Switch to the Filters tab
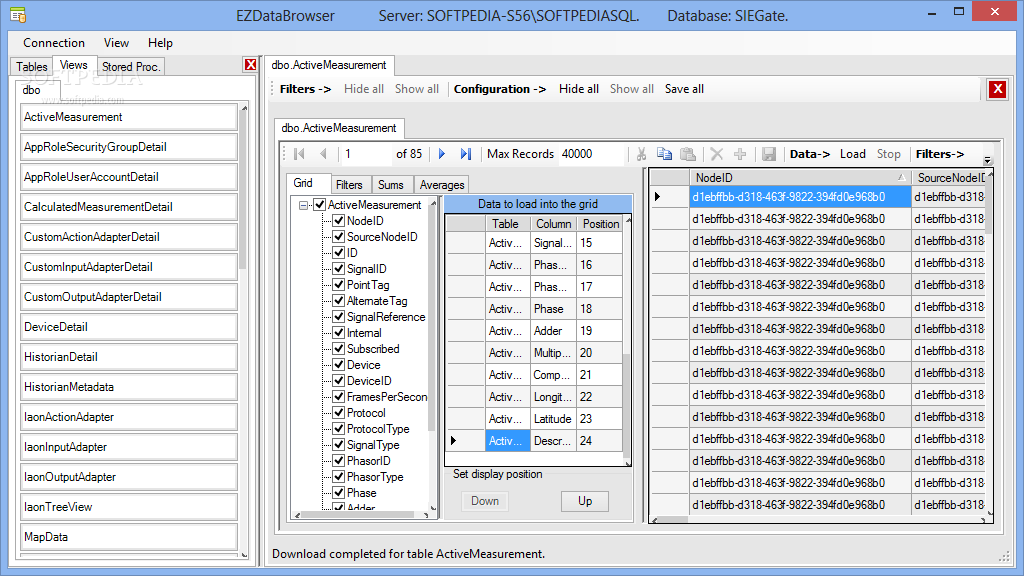This screenshot has width=1024, height=576. coord(349,185)
